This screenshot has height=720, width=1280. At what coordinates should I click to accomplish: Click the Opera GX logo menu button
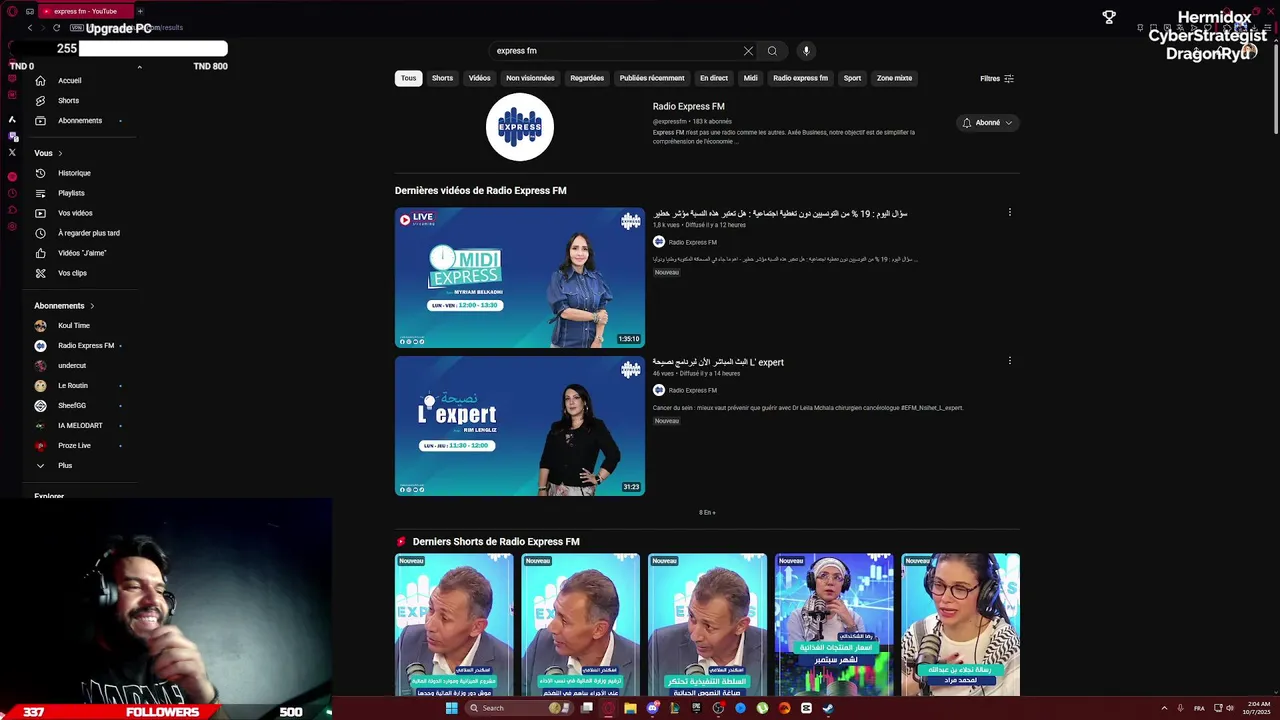12,11
